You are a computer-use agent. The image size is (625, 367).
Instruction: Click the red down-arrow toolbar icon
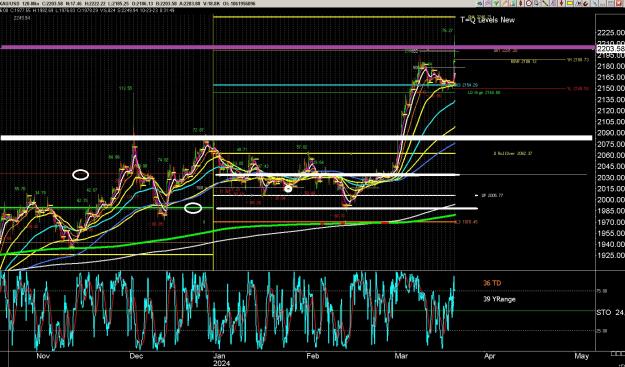tap(561, 3)
